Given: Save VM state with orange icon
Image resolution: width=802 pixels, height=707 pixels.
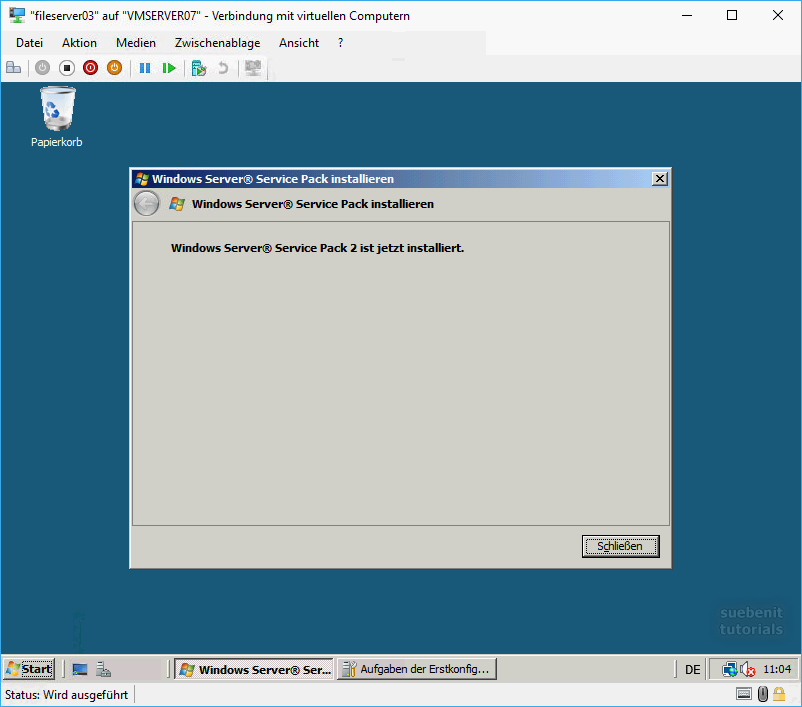Looking at the screenshot, I should pyautogui.click(x=115, y=68).
